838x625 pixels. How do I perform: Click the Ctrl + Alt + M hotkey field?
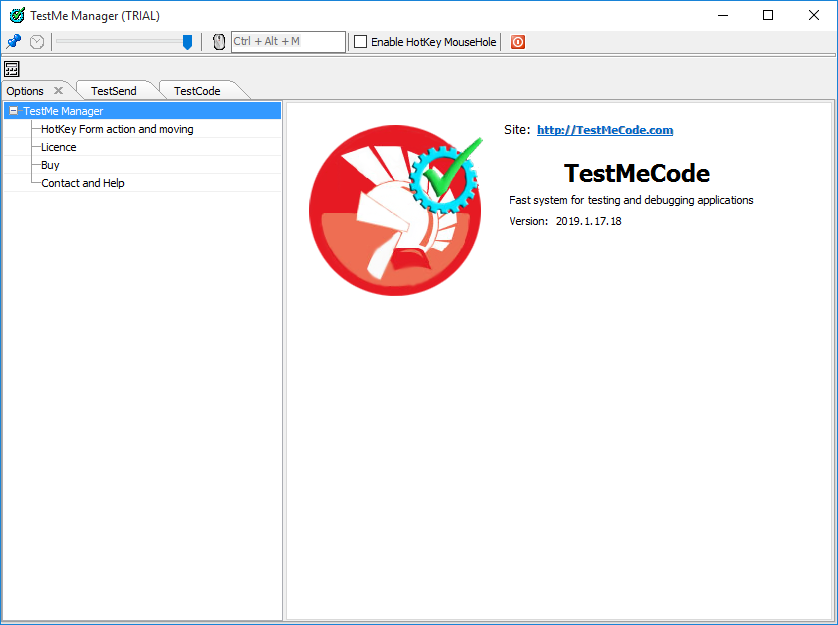[x=287, y=42]
